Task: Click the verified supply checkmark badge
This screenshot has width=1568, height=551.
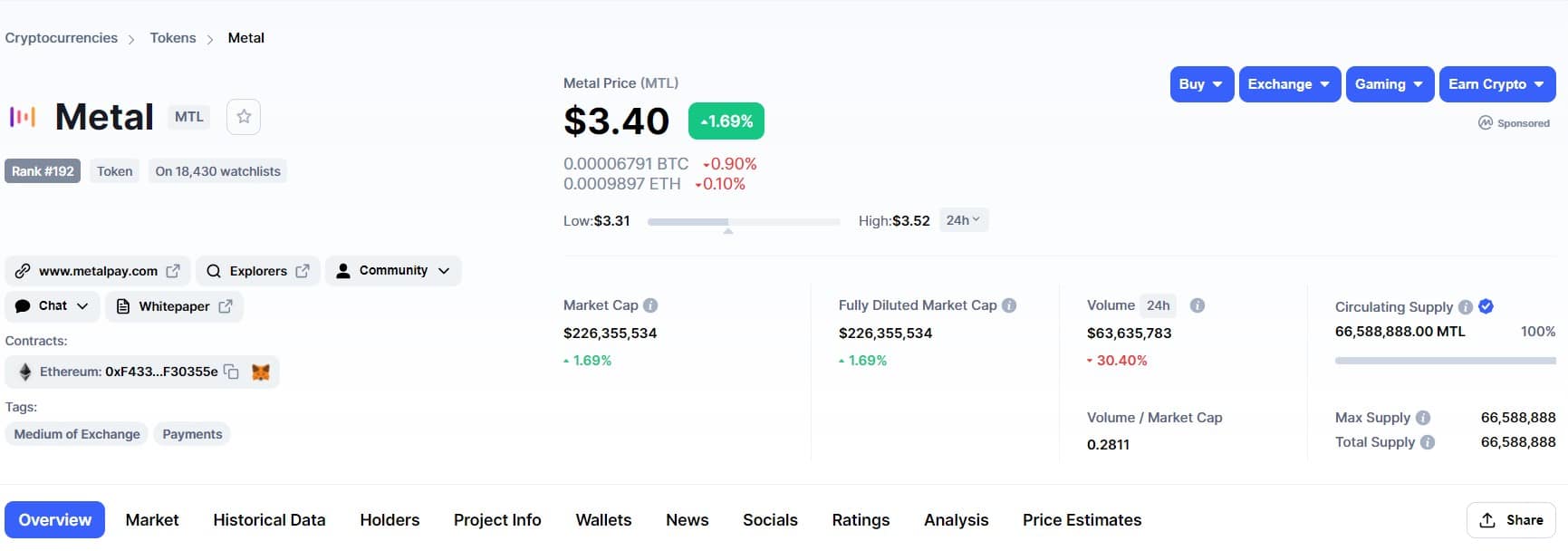Action: click(1486, 306)
